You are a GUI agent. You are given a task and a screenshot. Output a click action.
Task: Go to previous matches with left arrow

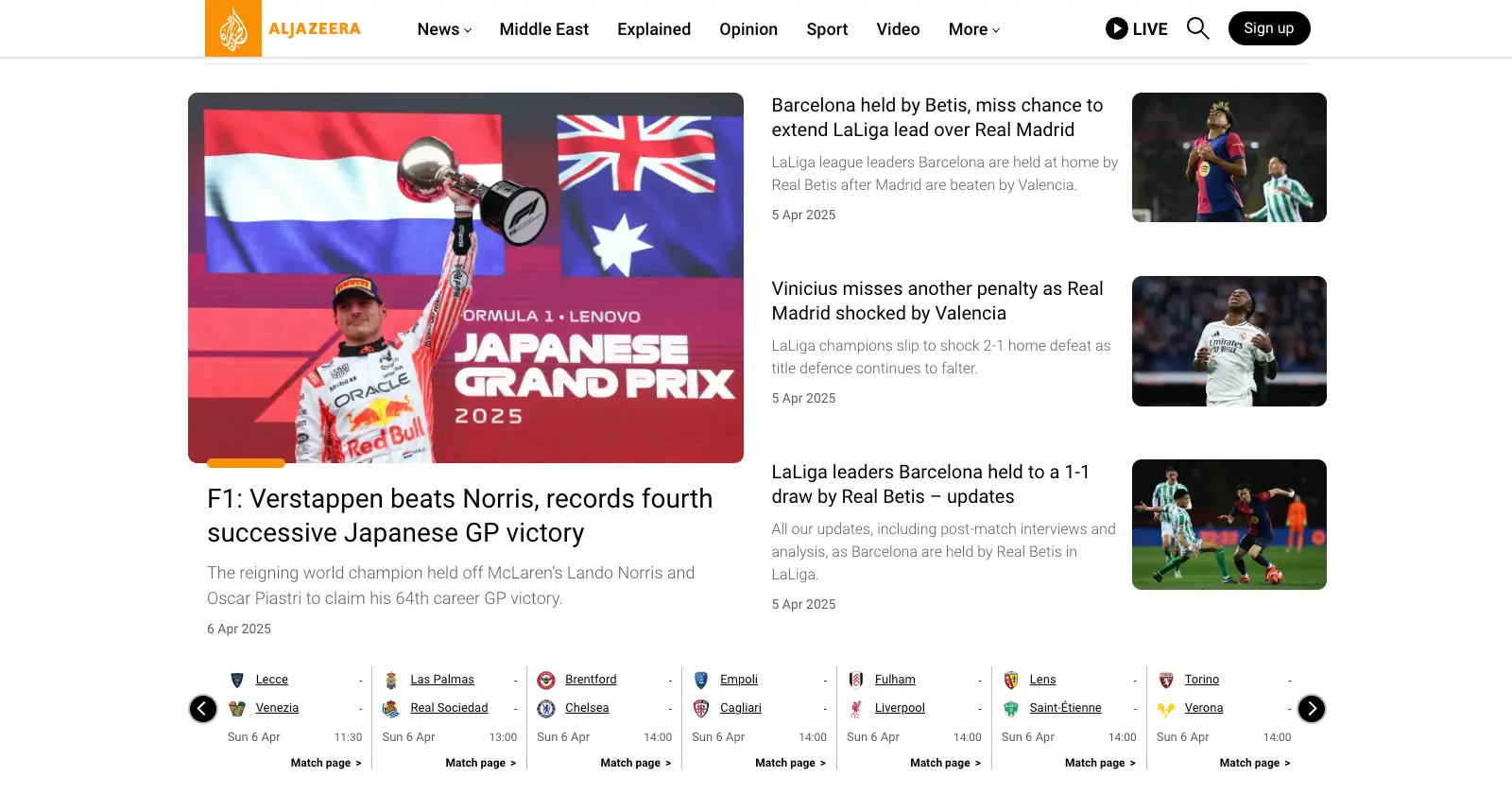coord(203,709)
